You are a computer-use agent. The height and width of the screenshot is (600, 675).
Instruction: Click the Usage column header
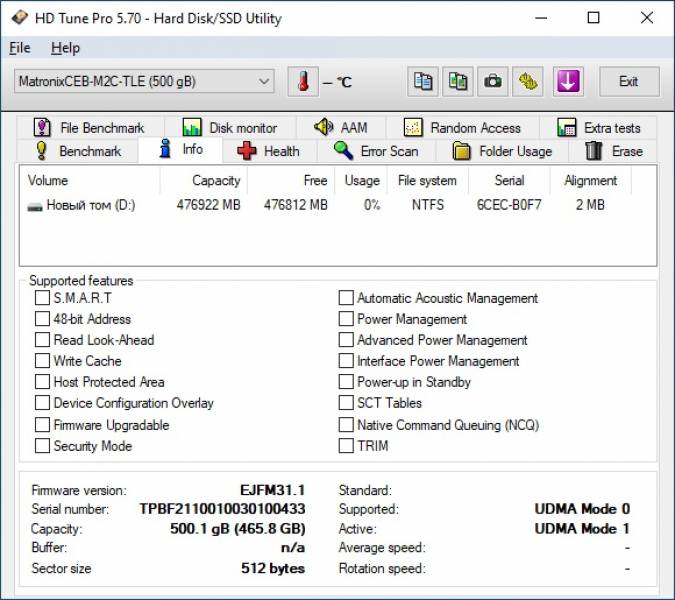[x=361, y=180]
